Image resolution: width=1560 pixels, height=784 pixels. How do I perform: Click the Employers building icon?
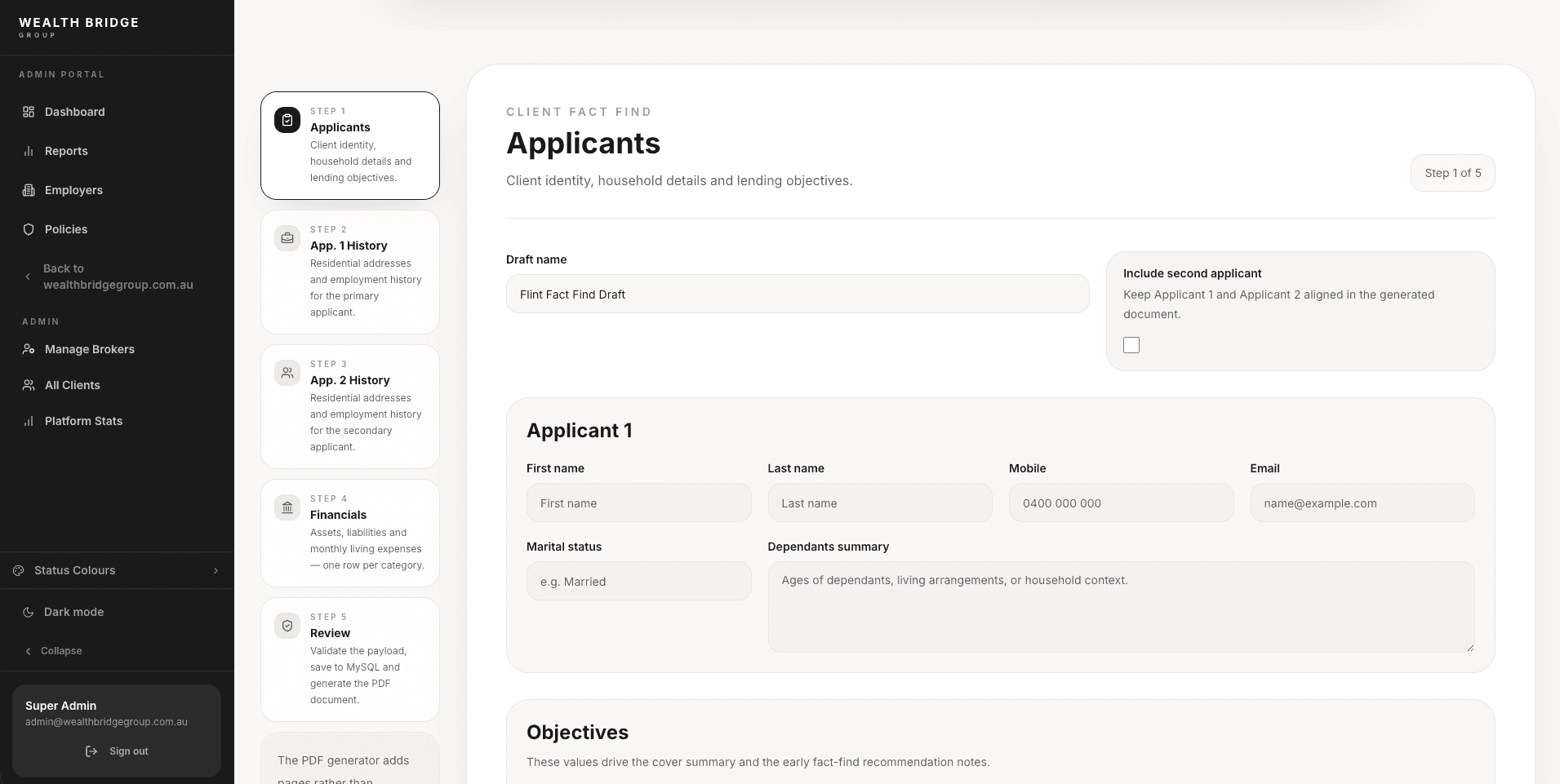(29, 190)
